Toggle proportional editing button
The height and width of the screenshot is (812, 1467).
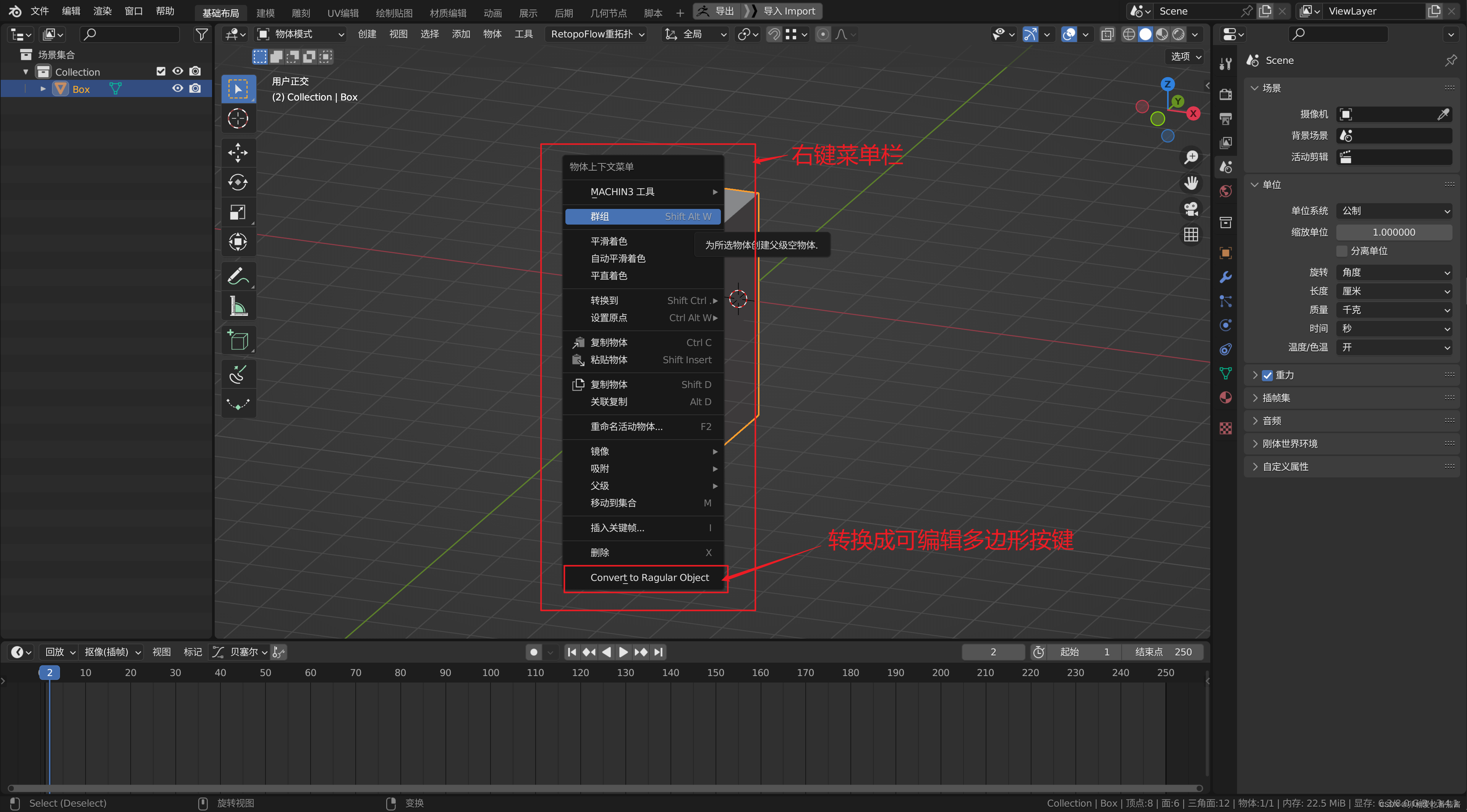pyautogui.click(x=823, y=34)
